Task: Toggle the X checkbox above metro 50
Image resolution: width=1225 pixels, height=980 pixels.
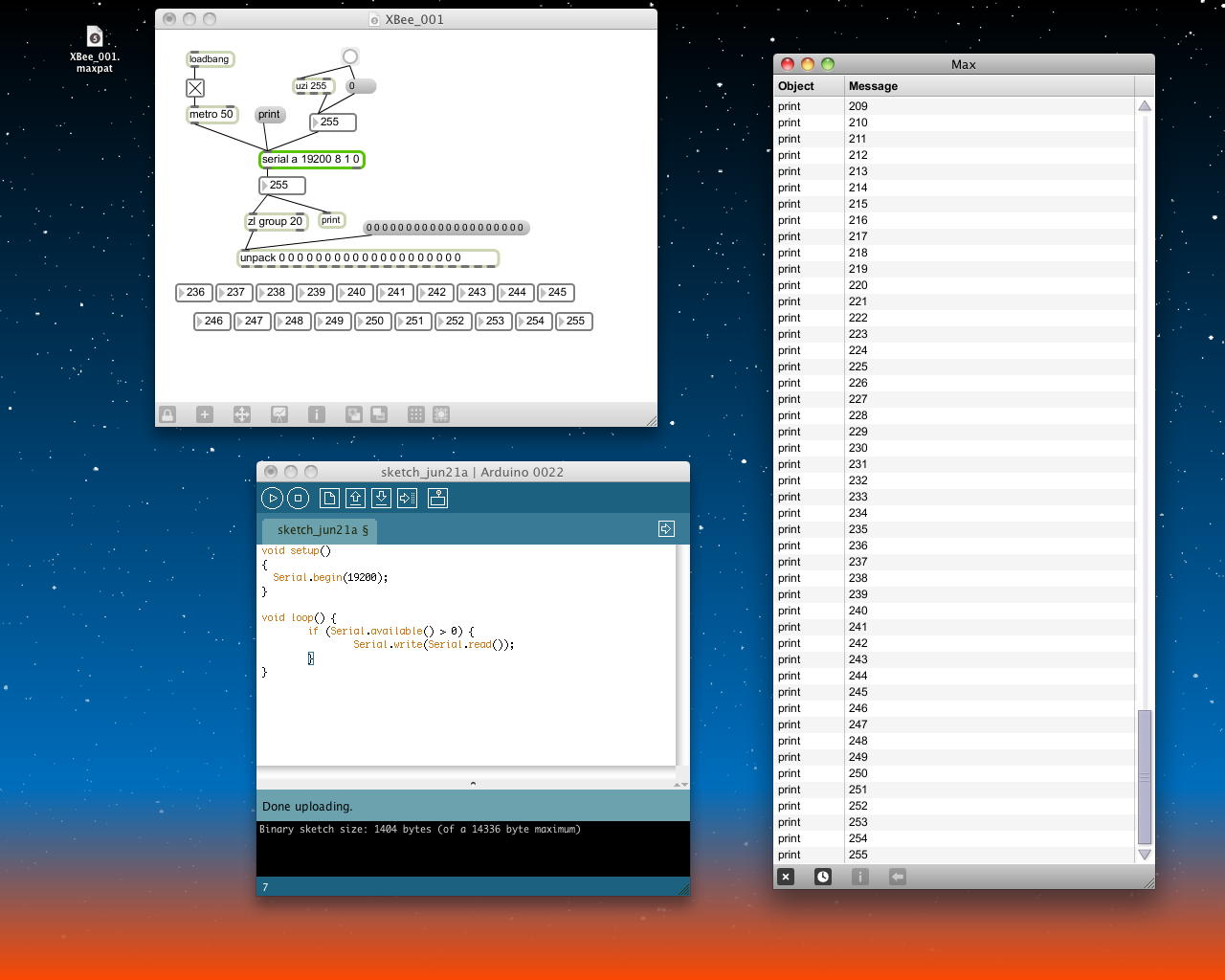Action: [195, 88]
